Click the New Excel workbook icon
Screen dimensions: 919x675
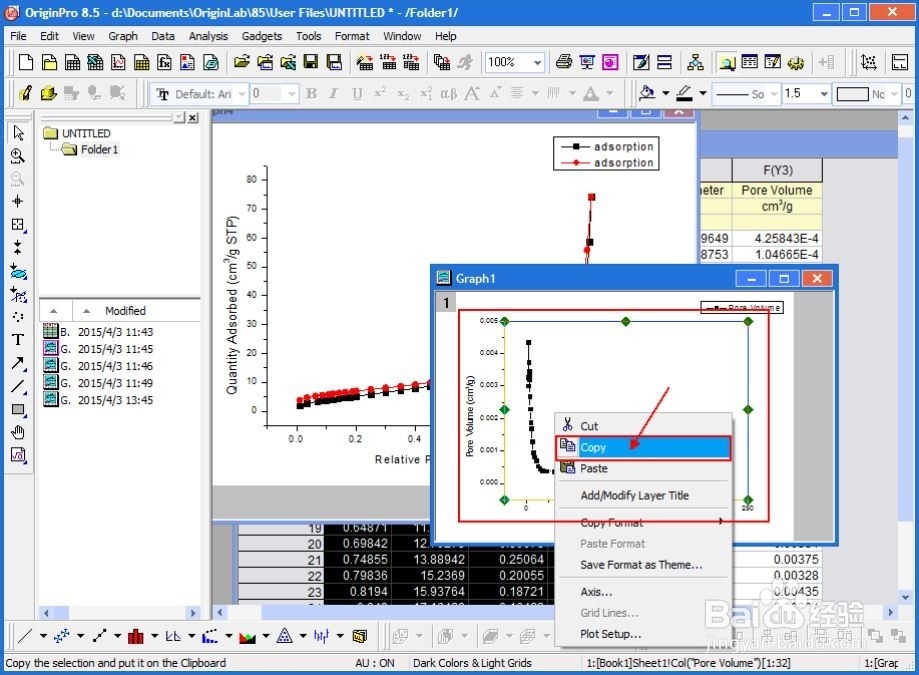(95, 62)
